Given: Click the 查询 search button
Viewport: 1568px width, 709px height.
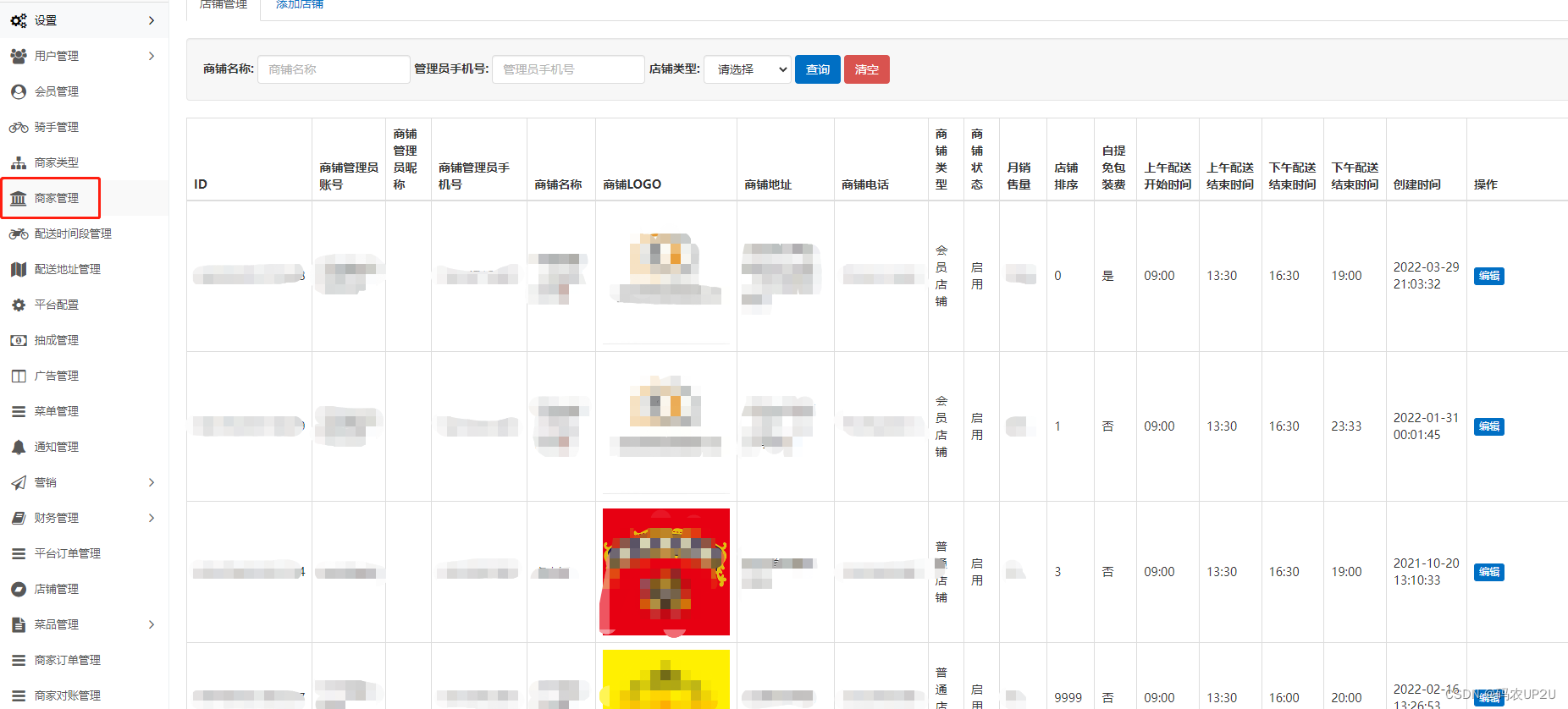Looking at the screenshot, I should click(818, 69).
